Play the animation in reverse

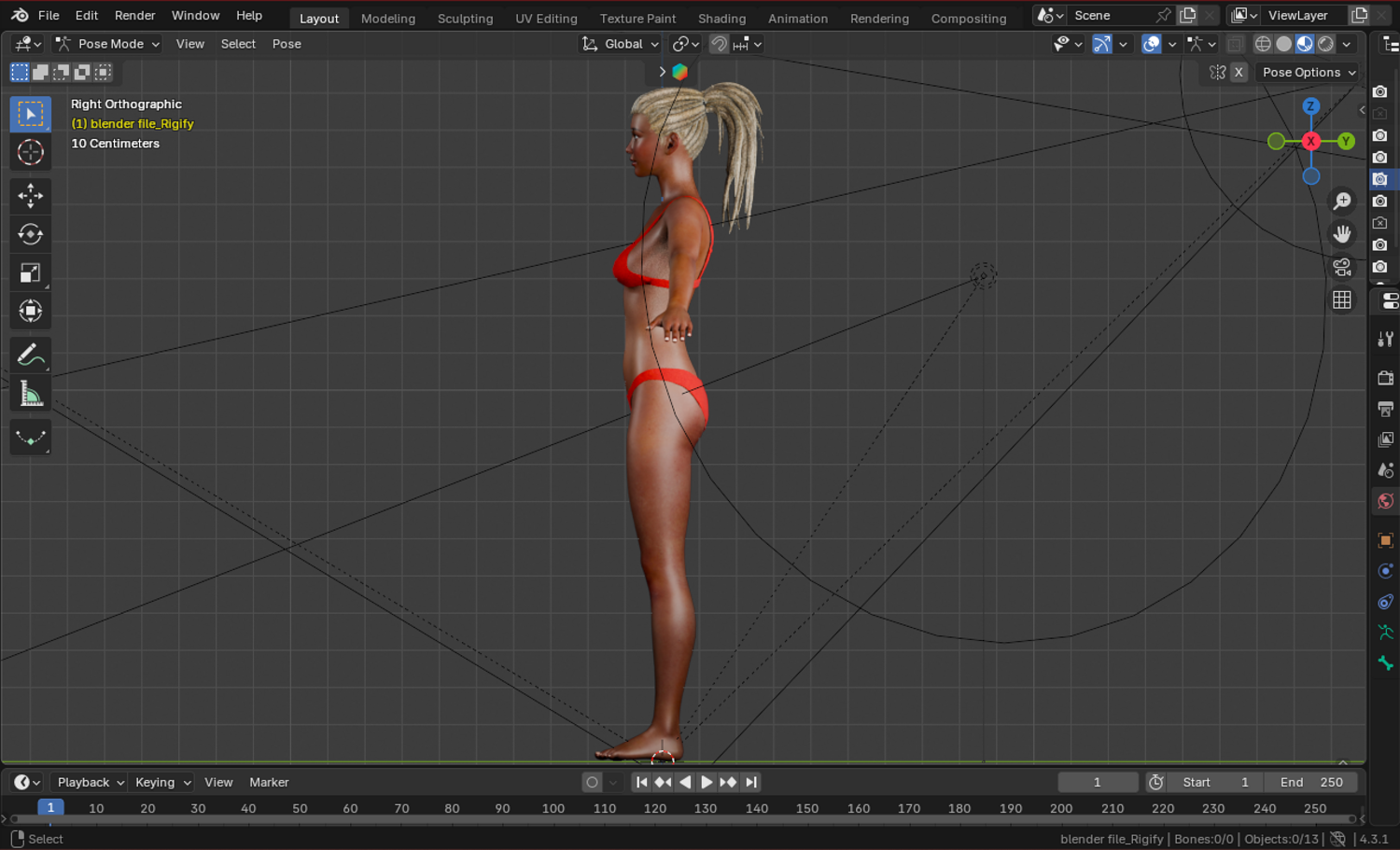(685, 782)
